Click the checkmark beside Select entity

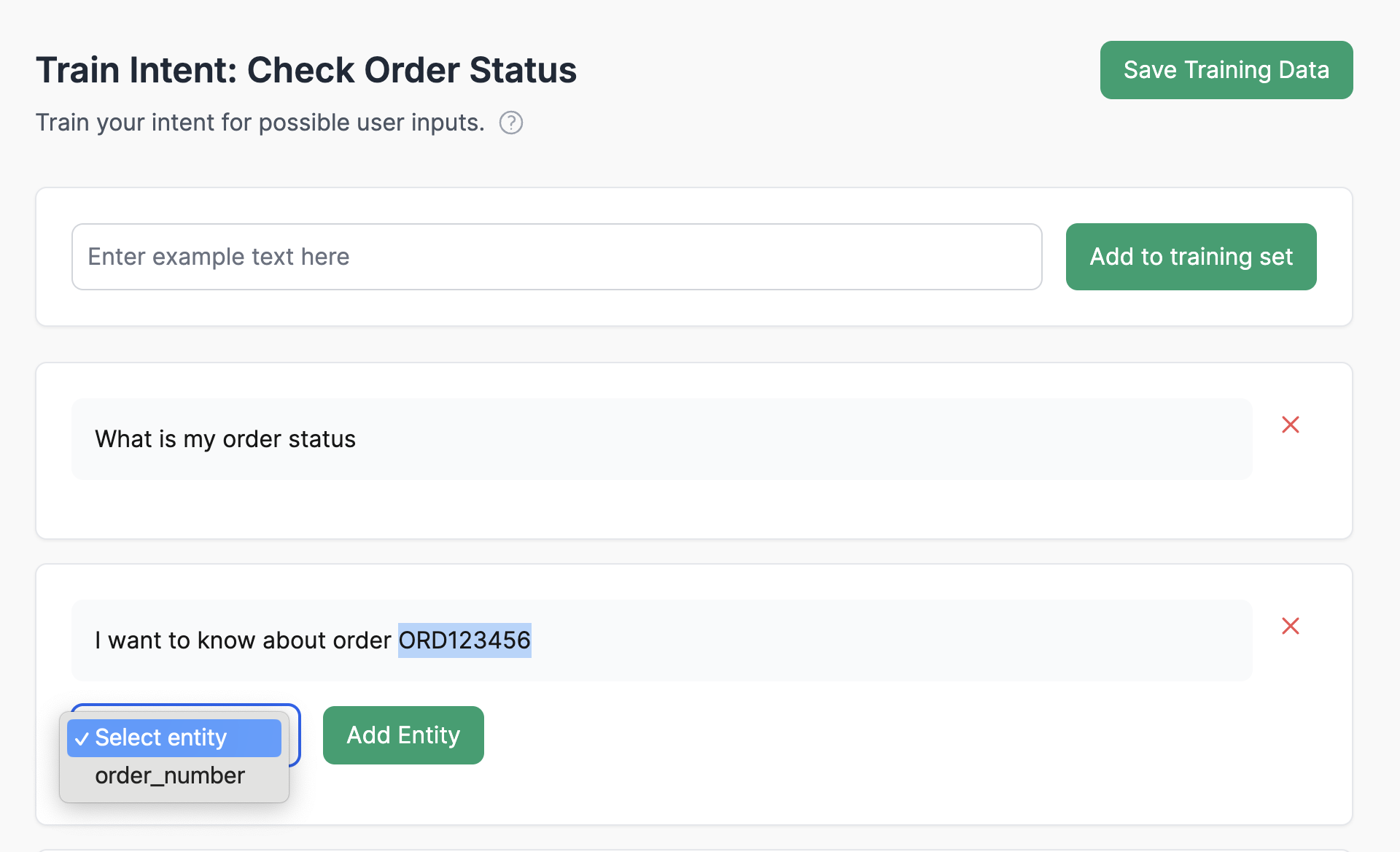pyautogui.click(x=82, y=738)
